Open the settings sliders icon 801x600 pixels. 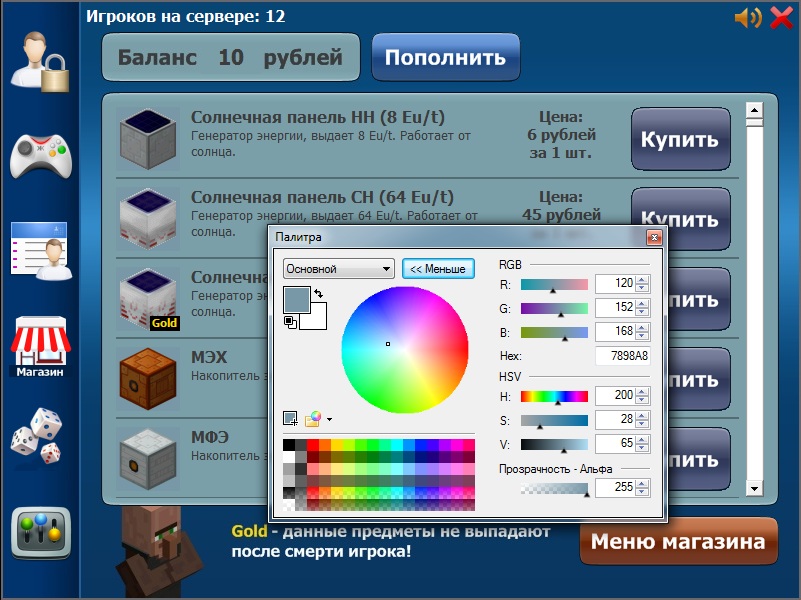[40, 533]
